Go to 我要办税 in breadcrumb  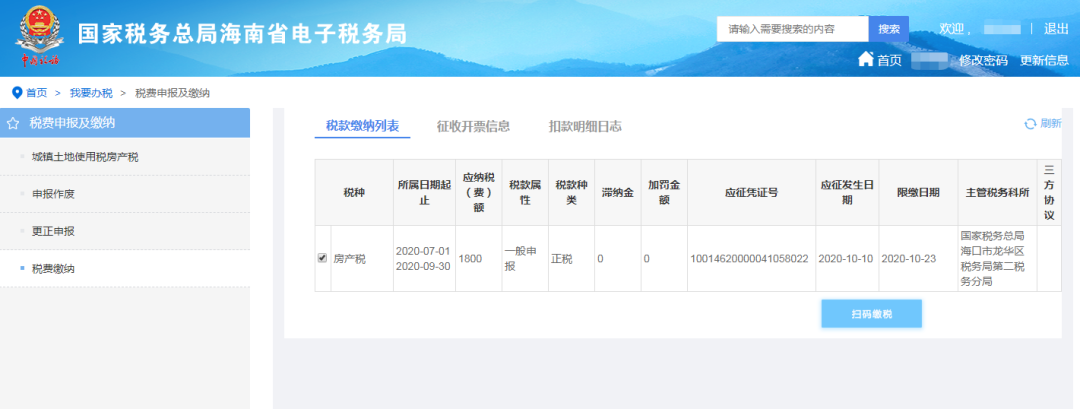91,93
